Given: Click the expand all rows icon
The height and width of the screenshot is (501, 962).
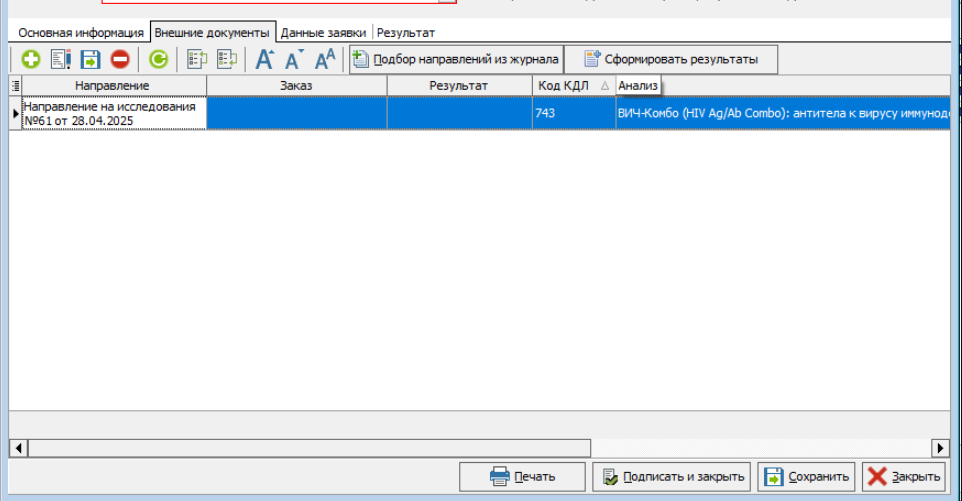Looking at the screenshot, I should pyautogui.click(x=197, y=60).
